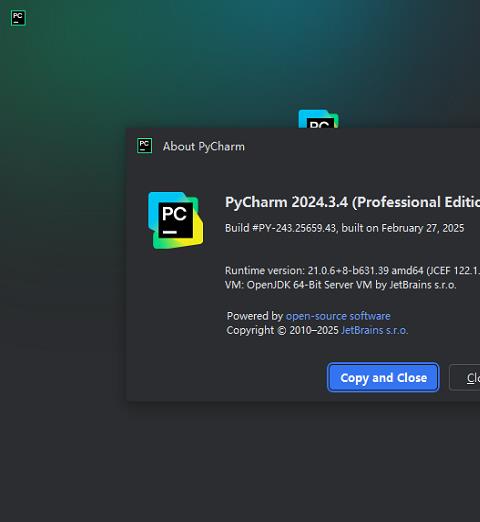Viewport: 480px width, 522px height.
Task: Click the 'PyCharm 2024.3.4' heading text
Action: (x=352, y=202)
